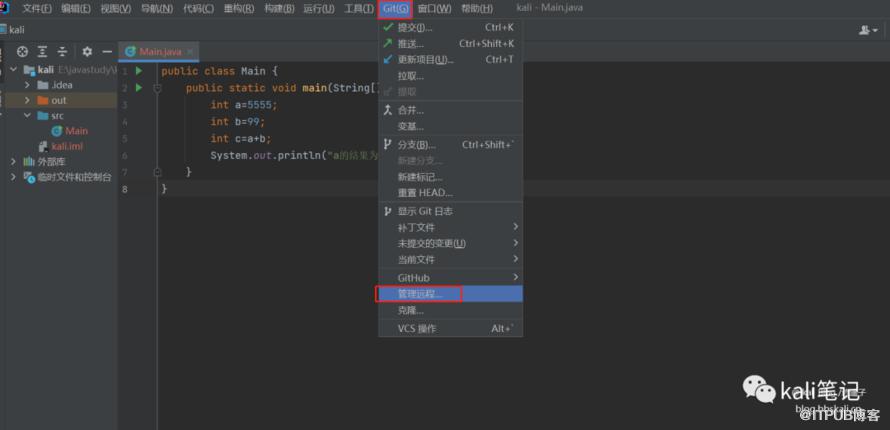Expand the 临时文件和控制台 node
Viewport: 890px width, 430px height.
pos(13,177)
